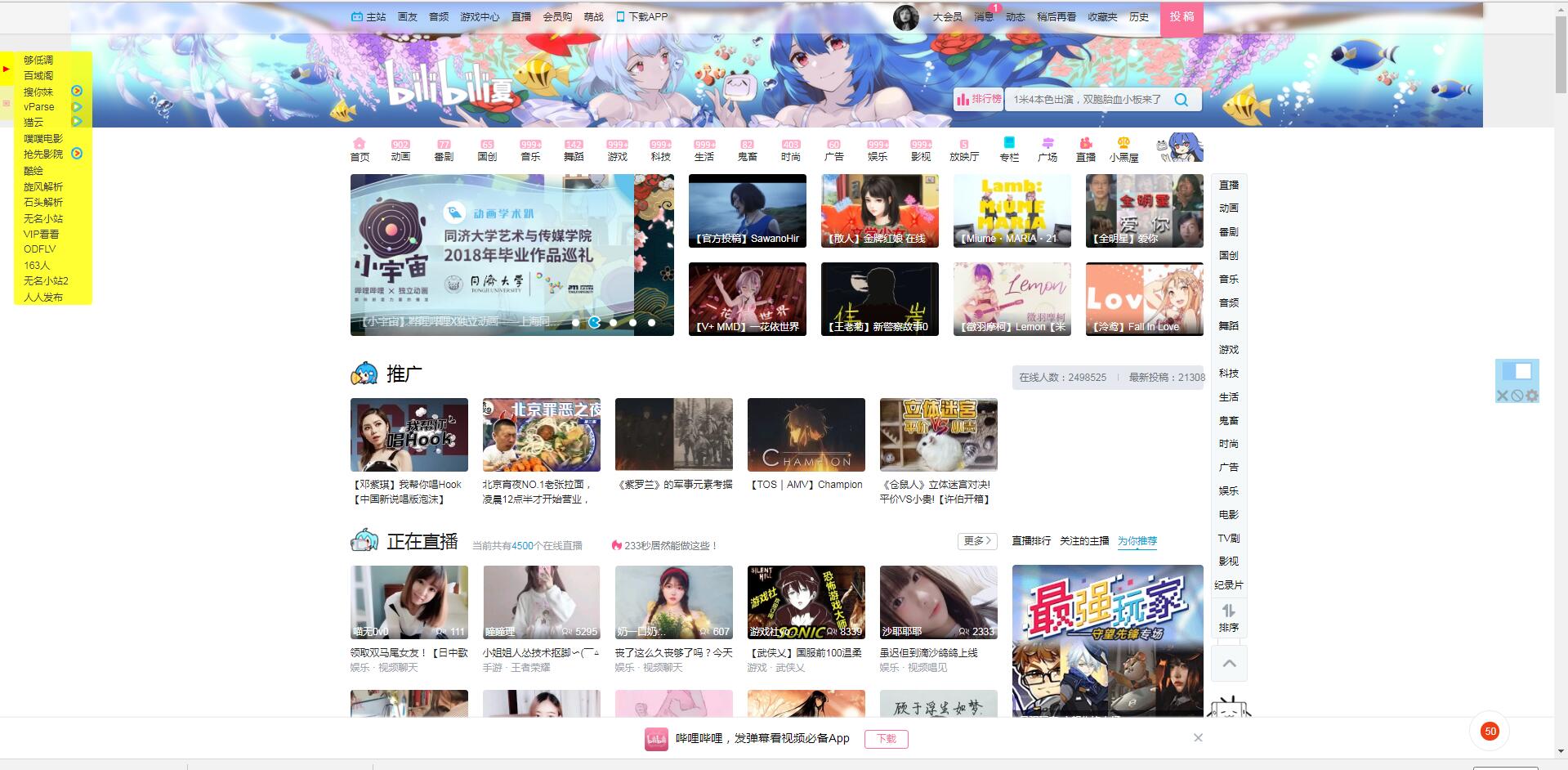
Task: Open the Lemon video thumbnail
Action: coord(1012,299)
